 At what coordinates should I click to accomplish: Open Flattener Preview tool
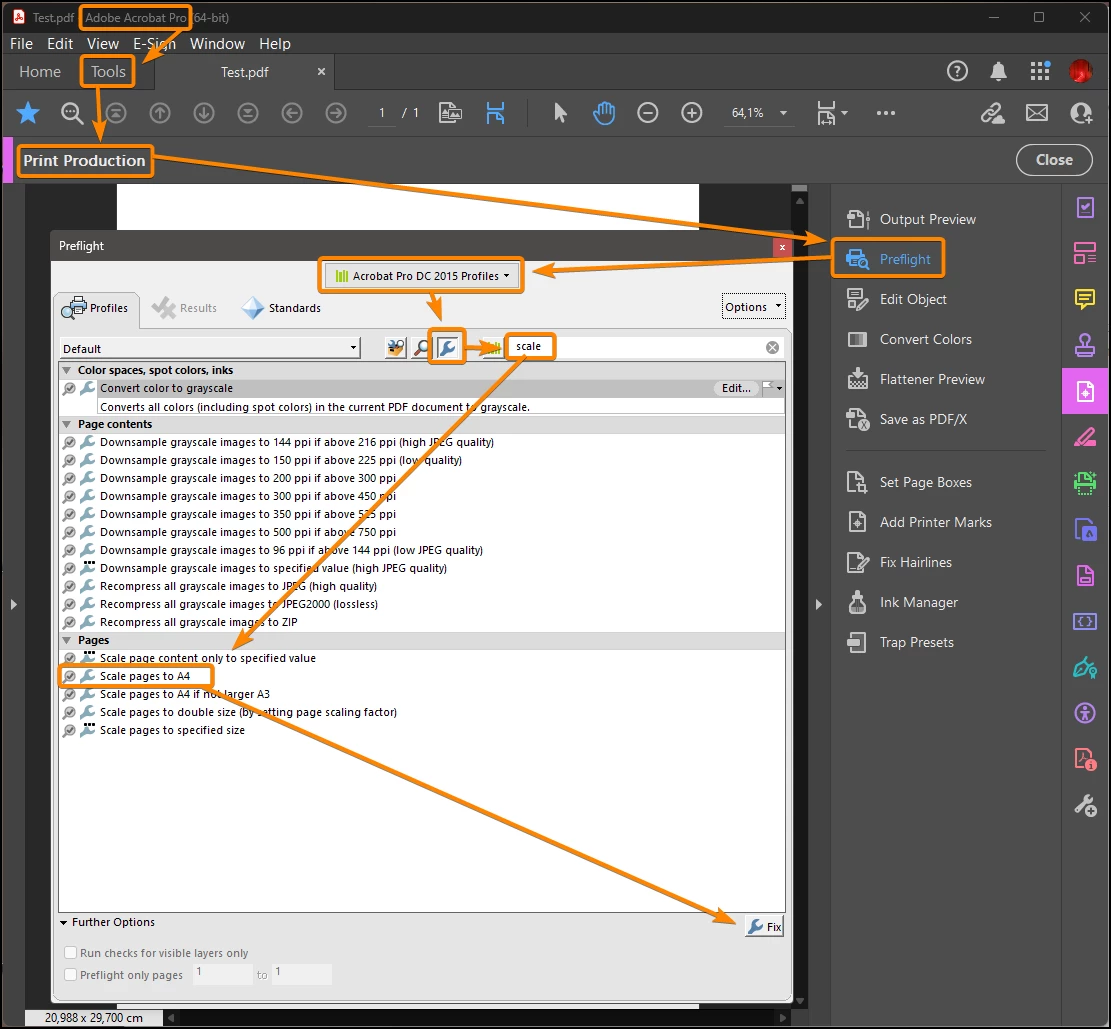coord(916,379)
